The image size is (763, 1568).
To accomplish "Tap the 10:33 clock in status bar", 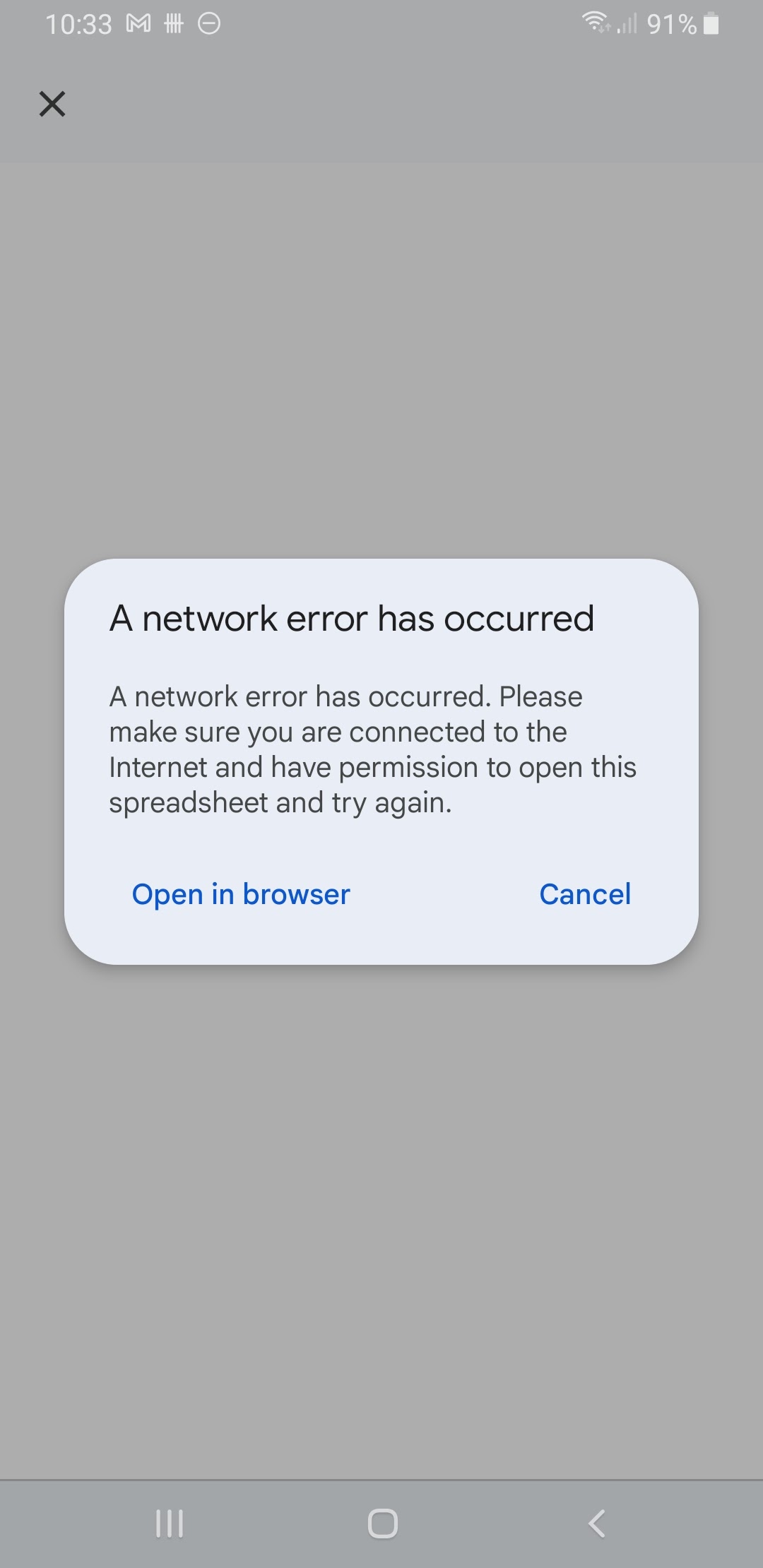I will [x=79, y=25].
